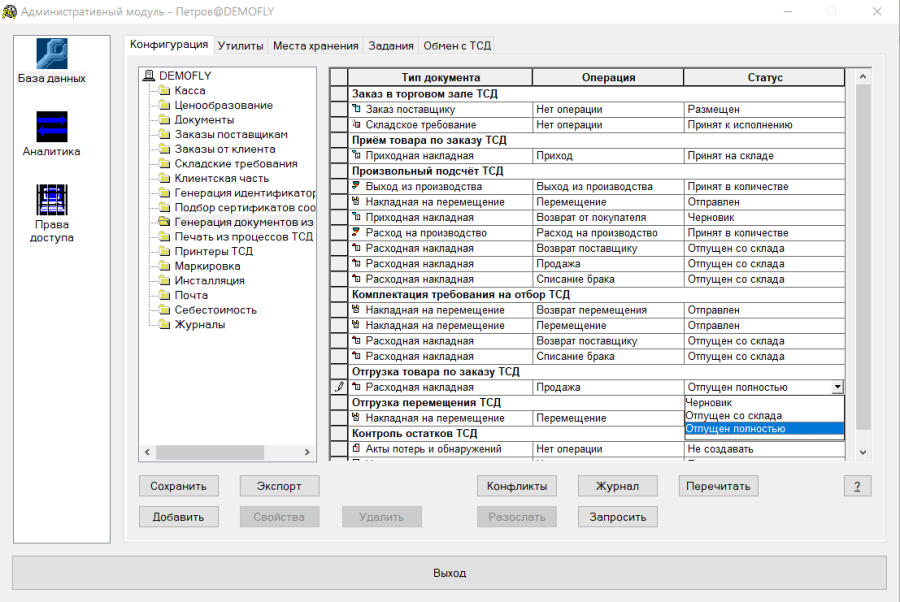Select the Касса folder icon in tree
900x602 pixels.
[x=164, y=91]
